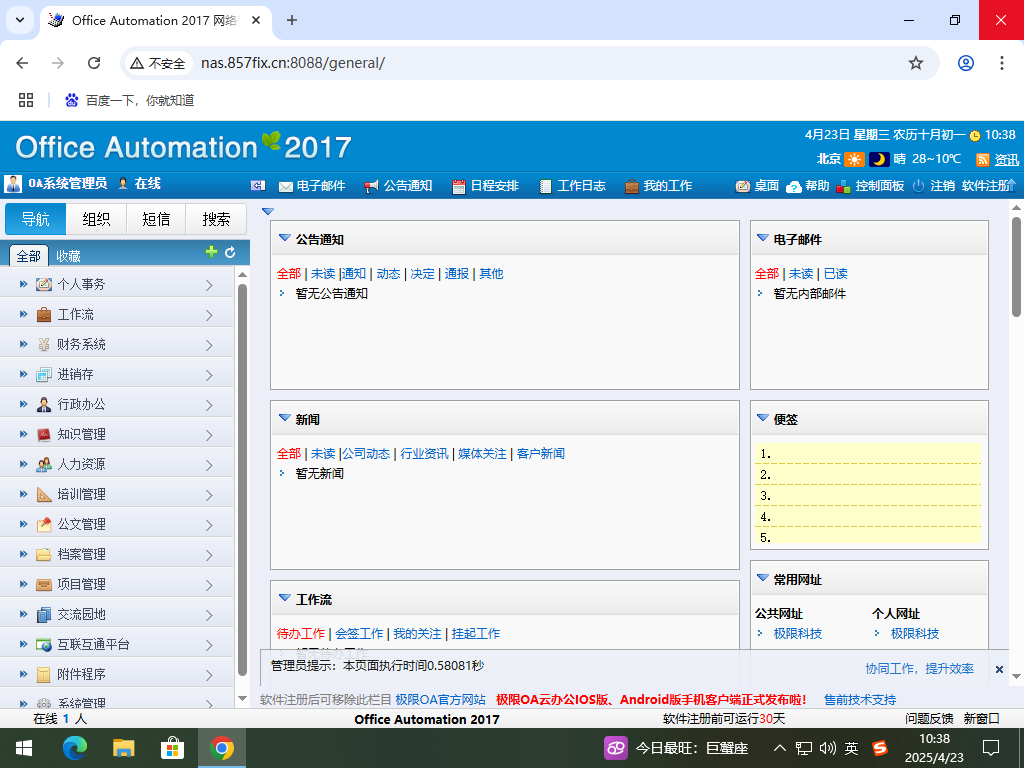Click the 注销 logout power icon
Screen dimensions: 1024x768
click(x=918, y=186)
